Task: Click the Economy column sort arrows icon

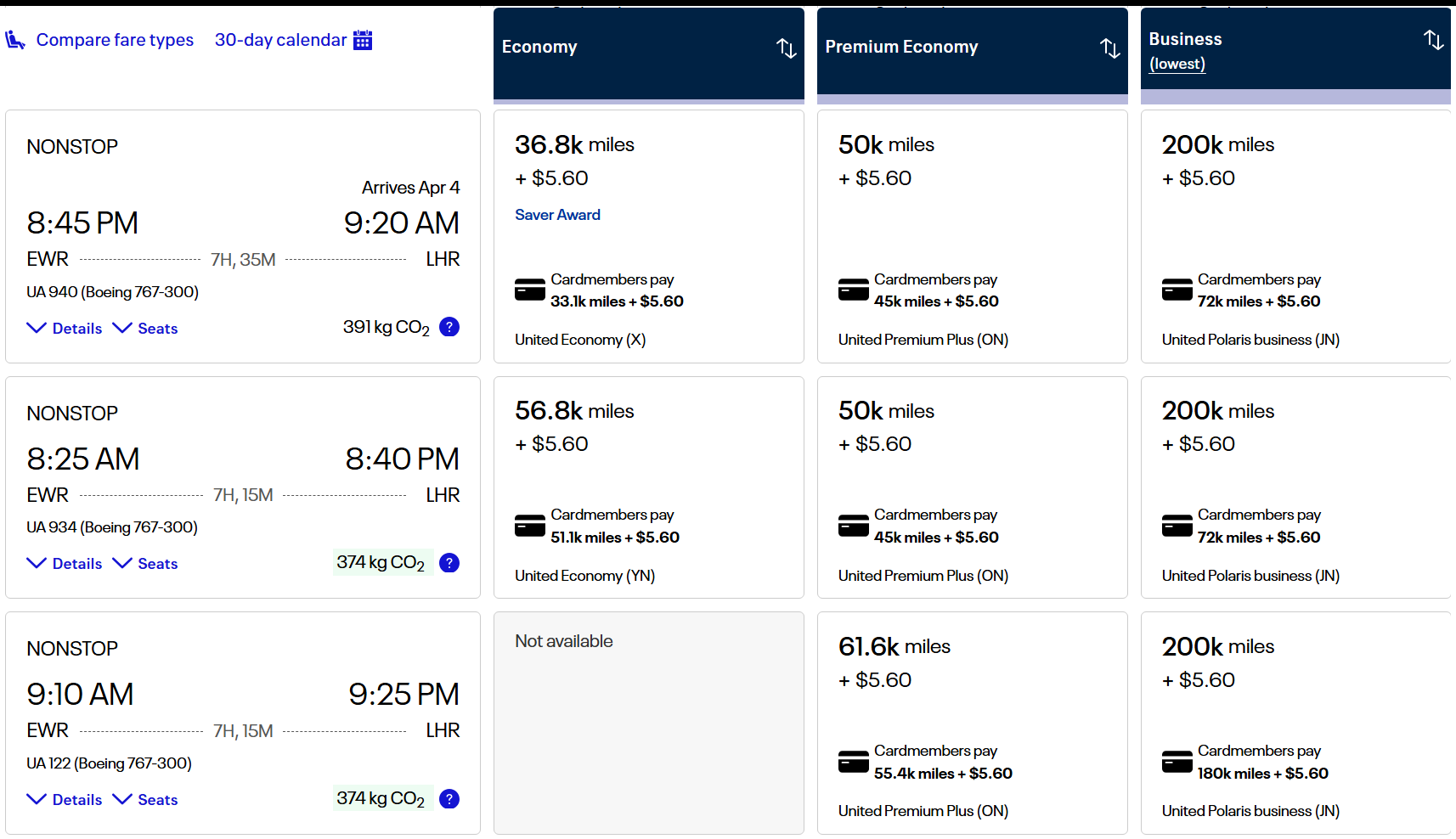Action: pos(786,48)
